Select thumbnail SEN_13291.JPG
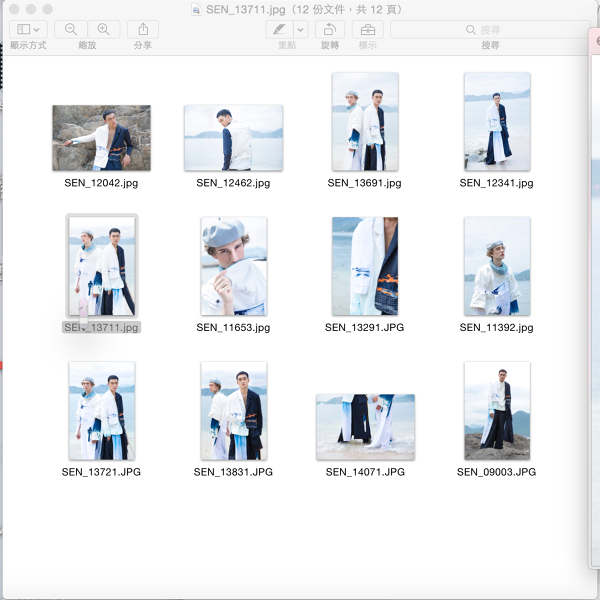The height and width of the screenshot is (600, 600). [x=365, y=266]
